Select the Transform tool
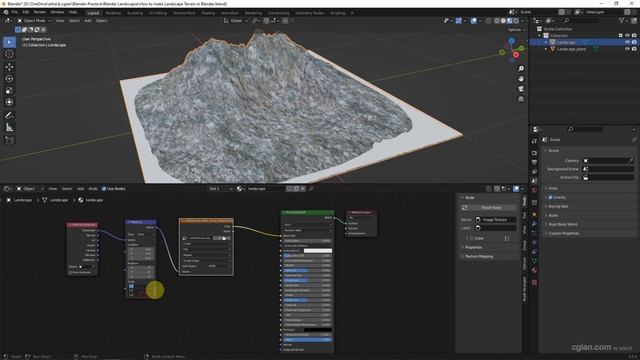Screen dimensions: 640x360 [9, 102]
